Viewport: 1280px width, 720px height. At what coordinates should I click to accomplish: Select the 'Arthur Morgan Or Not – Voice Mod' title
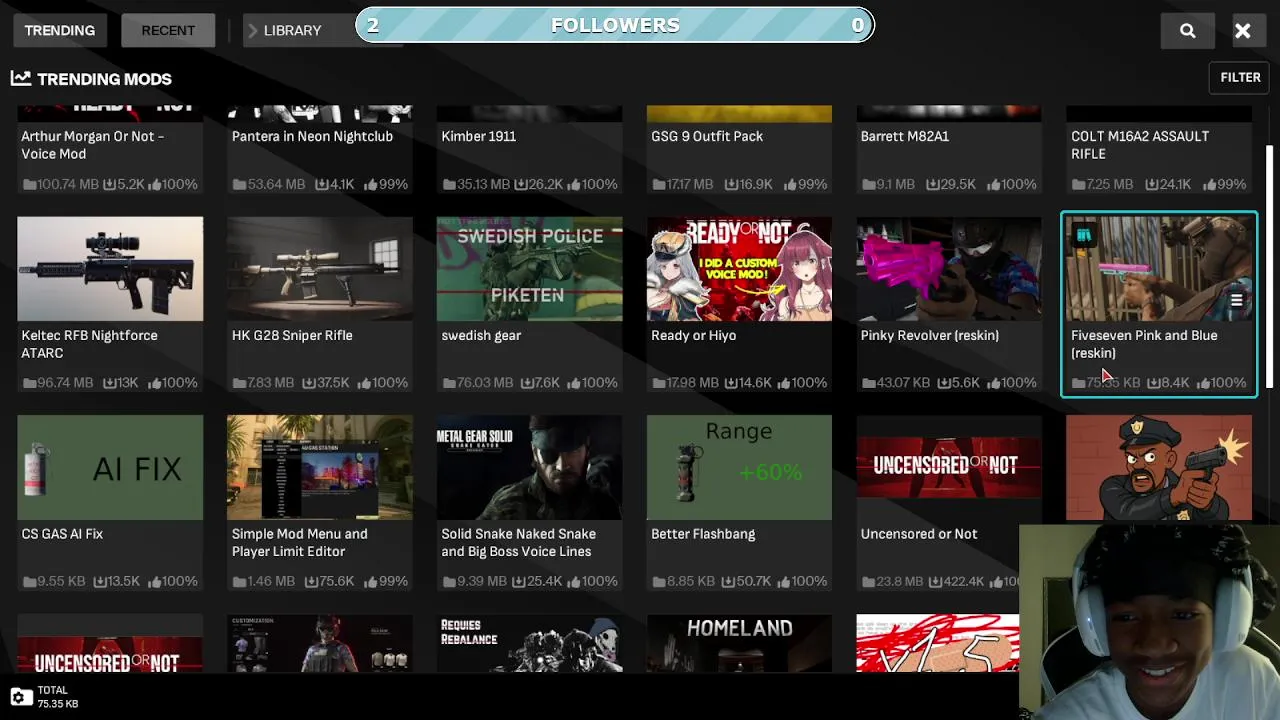(x=93, y=145)
